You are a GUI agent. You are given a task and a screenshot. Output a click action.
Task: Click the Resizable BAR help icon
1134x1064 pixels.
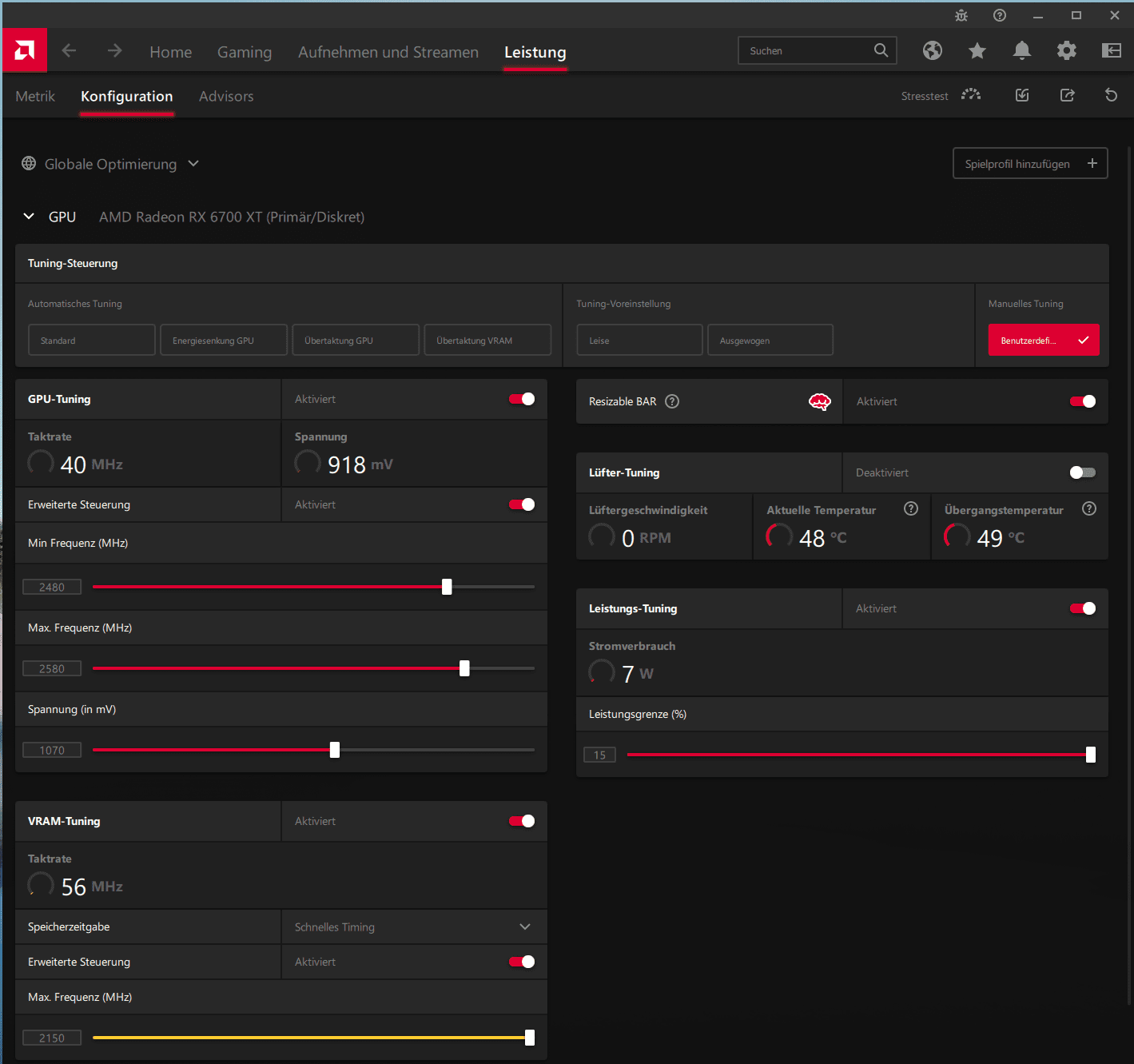click(672, 401)
